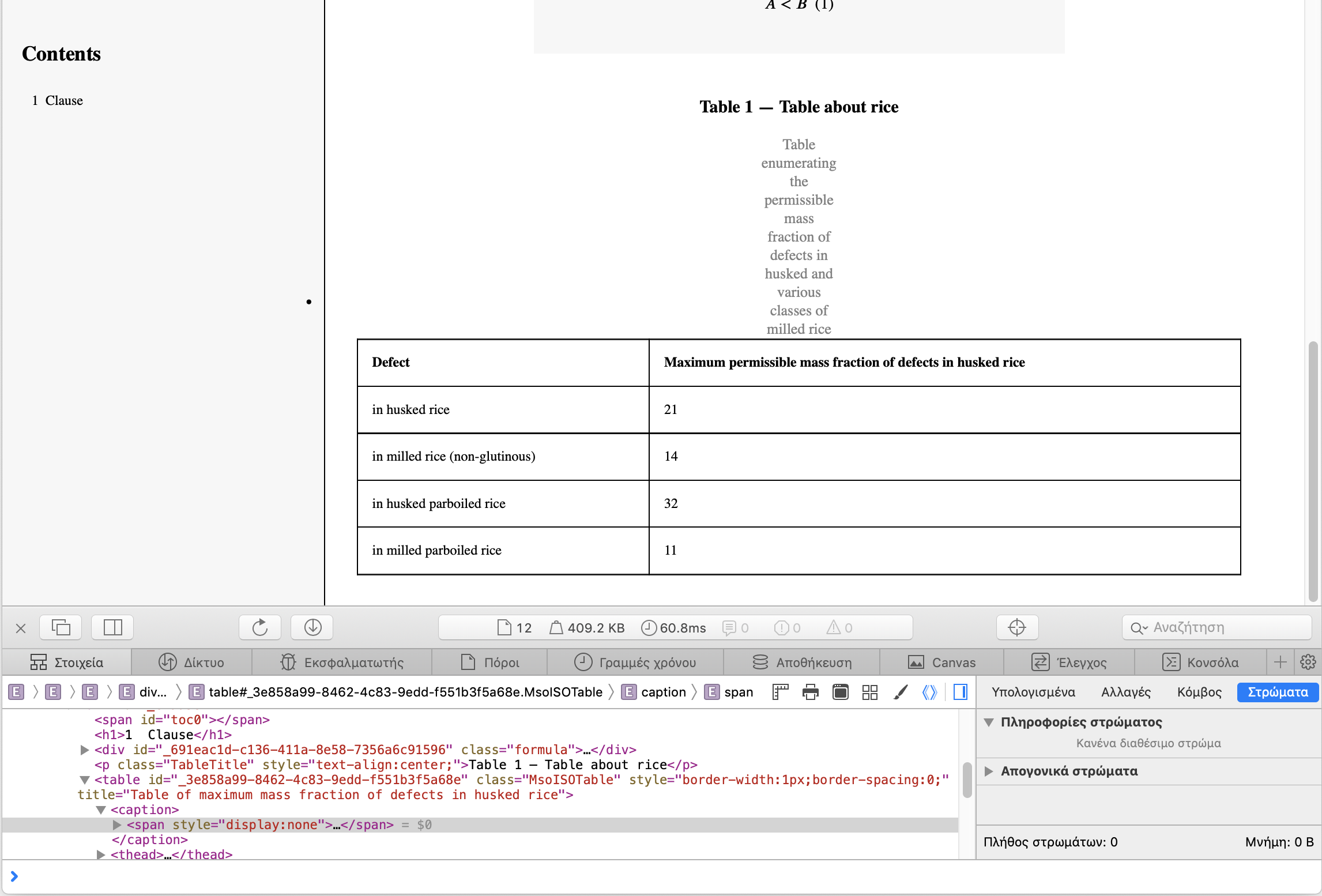Screen dimensions: 1322x896
Task: Expand the thead element disclosure triangle
Action: tap(100, 854)
